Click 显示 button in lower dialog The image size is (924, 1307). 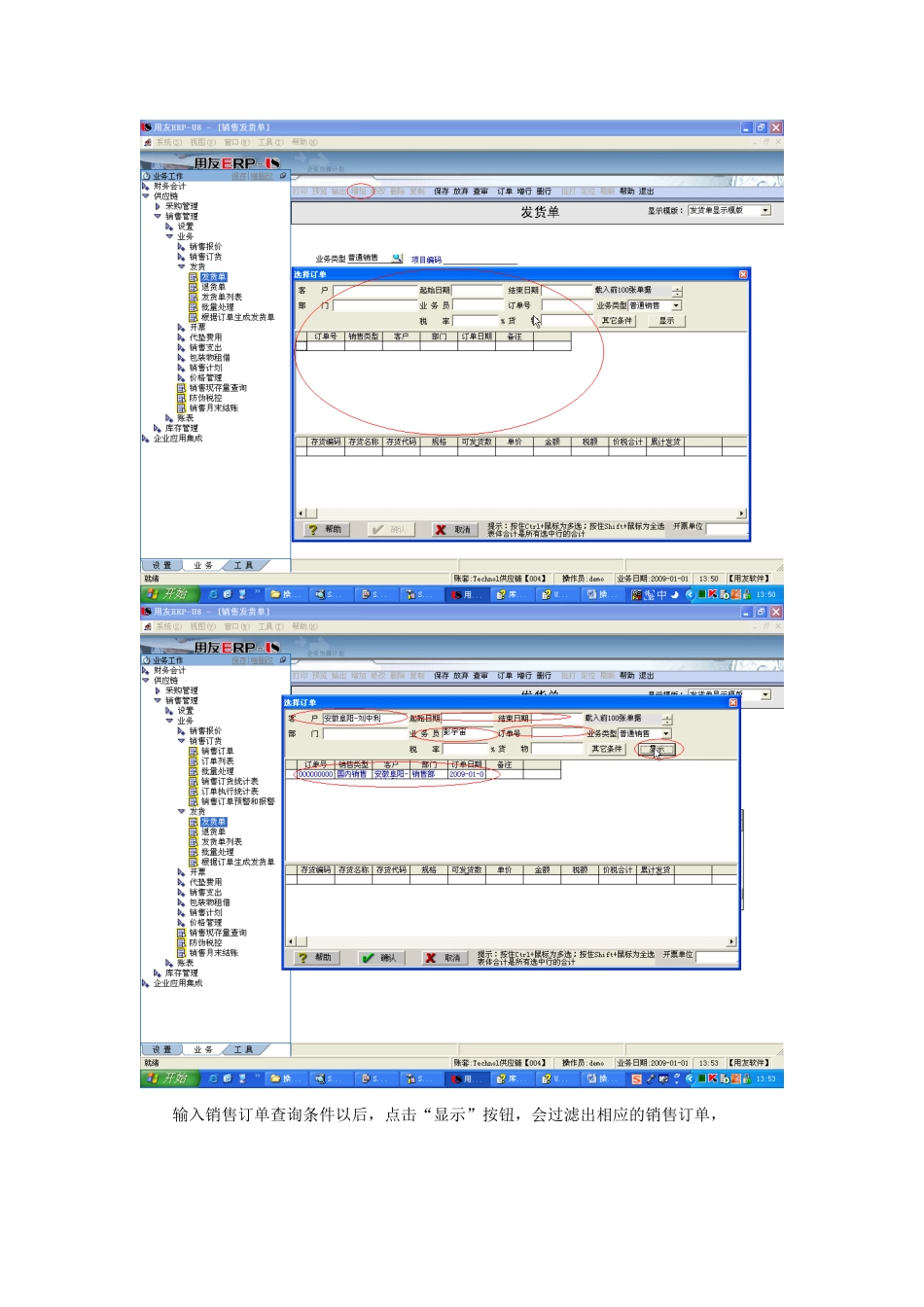coord(657,749)
